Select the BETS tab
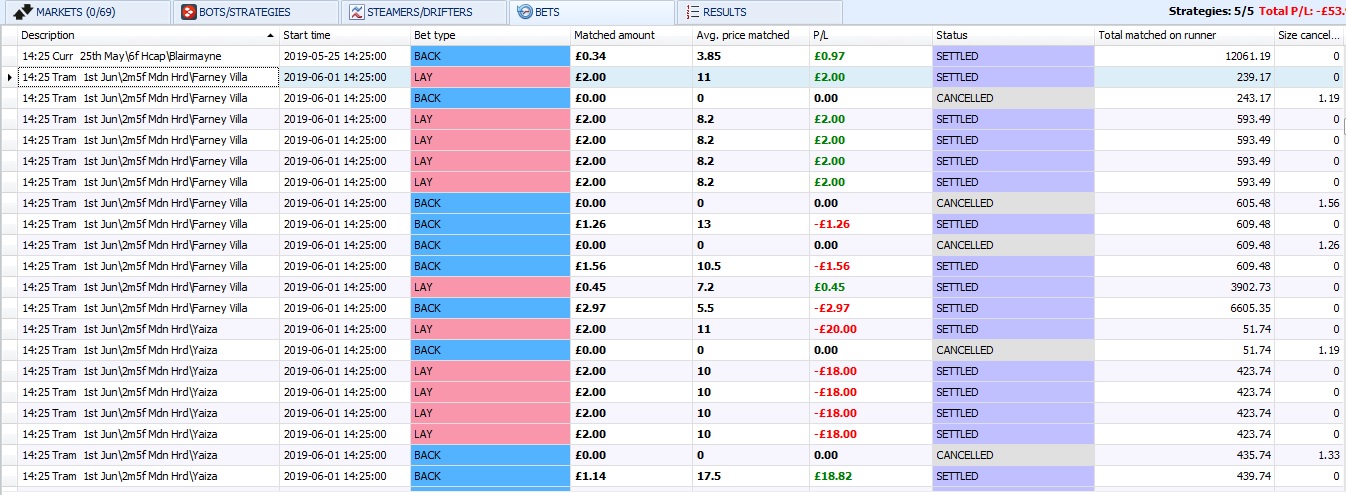 click(591, 12)
